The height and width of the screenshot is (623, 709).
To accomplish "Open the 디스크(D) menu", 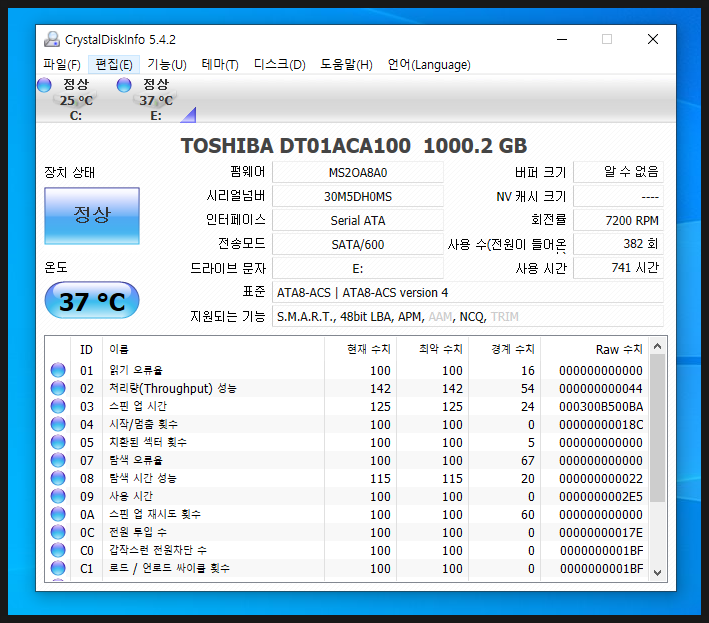I will [279, 65].
